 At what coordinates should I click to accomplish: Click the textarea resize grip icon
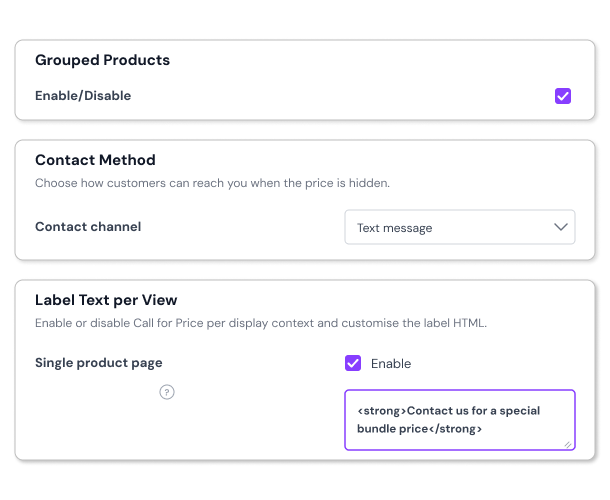click(568, 444)
